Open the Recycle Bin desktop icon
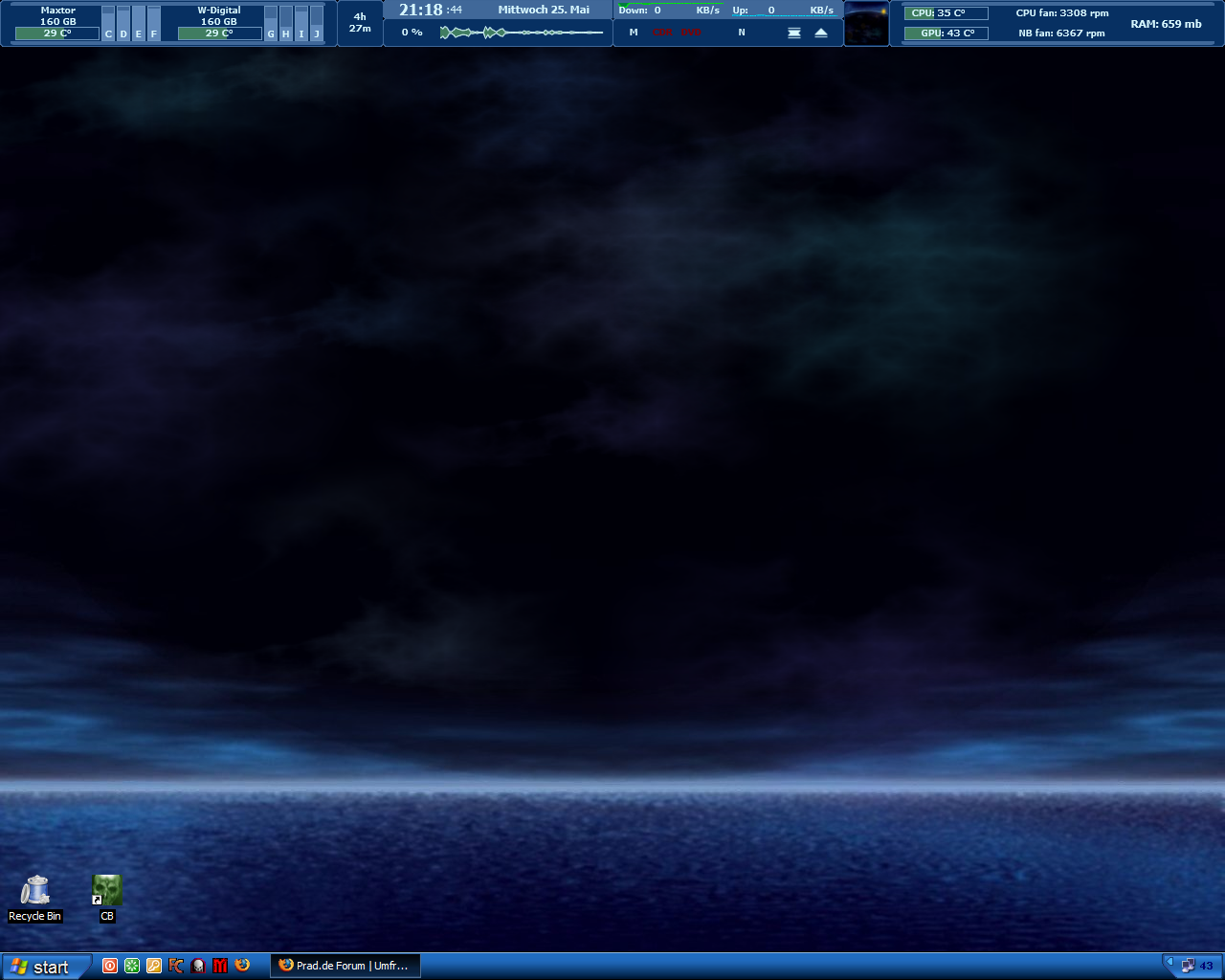This screenshot has height=980, width=1225. pos(35,891)
